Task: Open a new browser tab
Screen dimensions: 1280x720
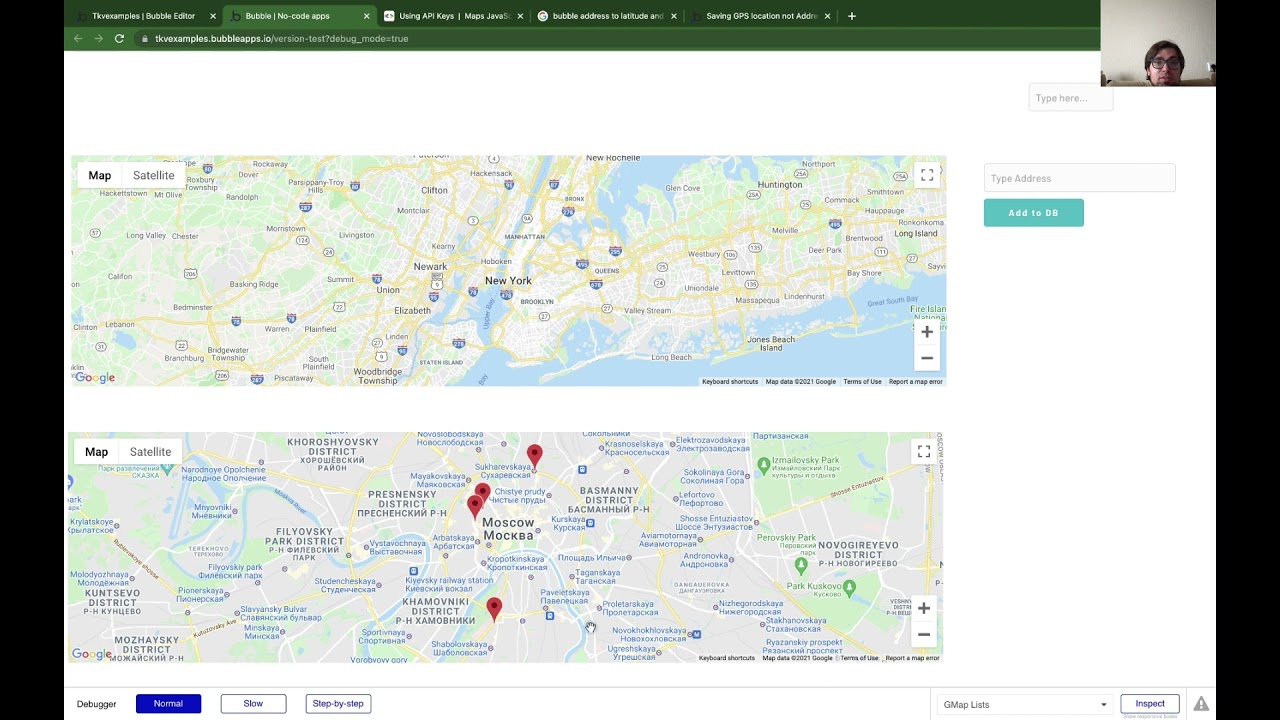Action: click(852, 16)
